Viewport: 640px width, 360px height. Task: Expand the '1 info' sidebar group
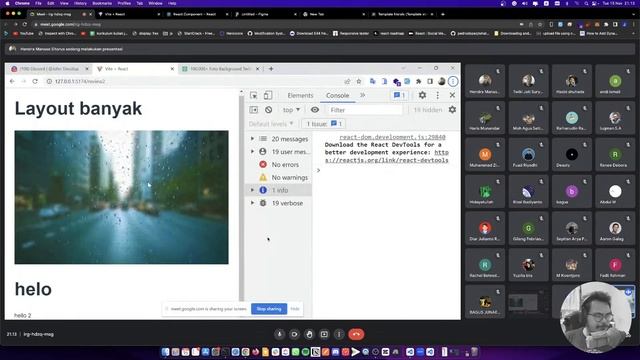point(252,190)
